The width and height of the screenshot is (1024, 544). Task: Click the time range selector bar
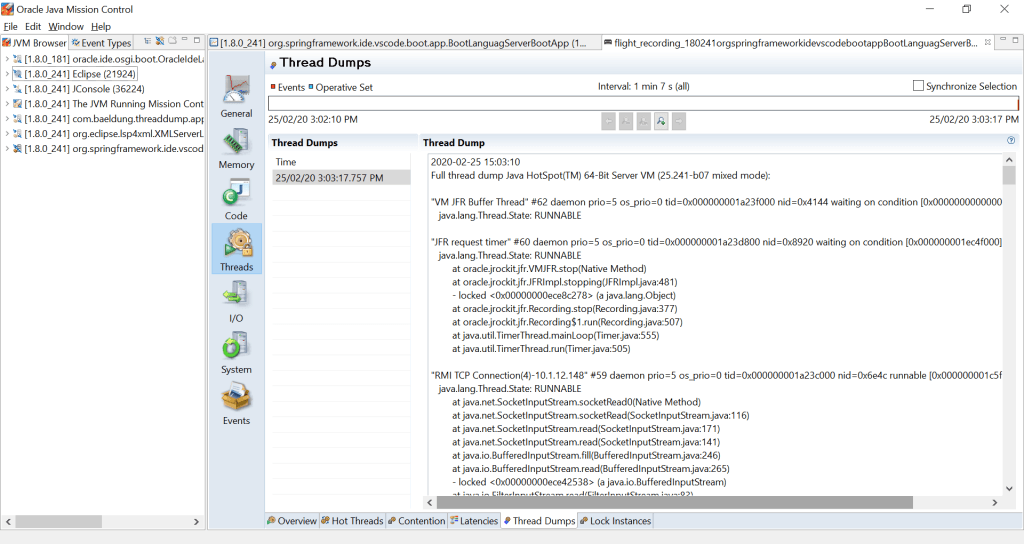click(x=643, y=103)
